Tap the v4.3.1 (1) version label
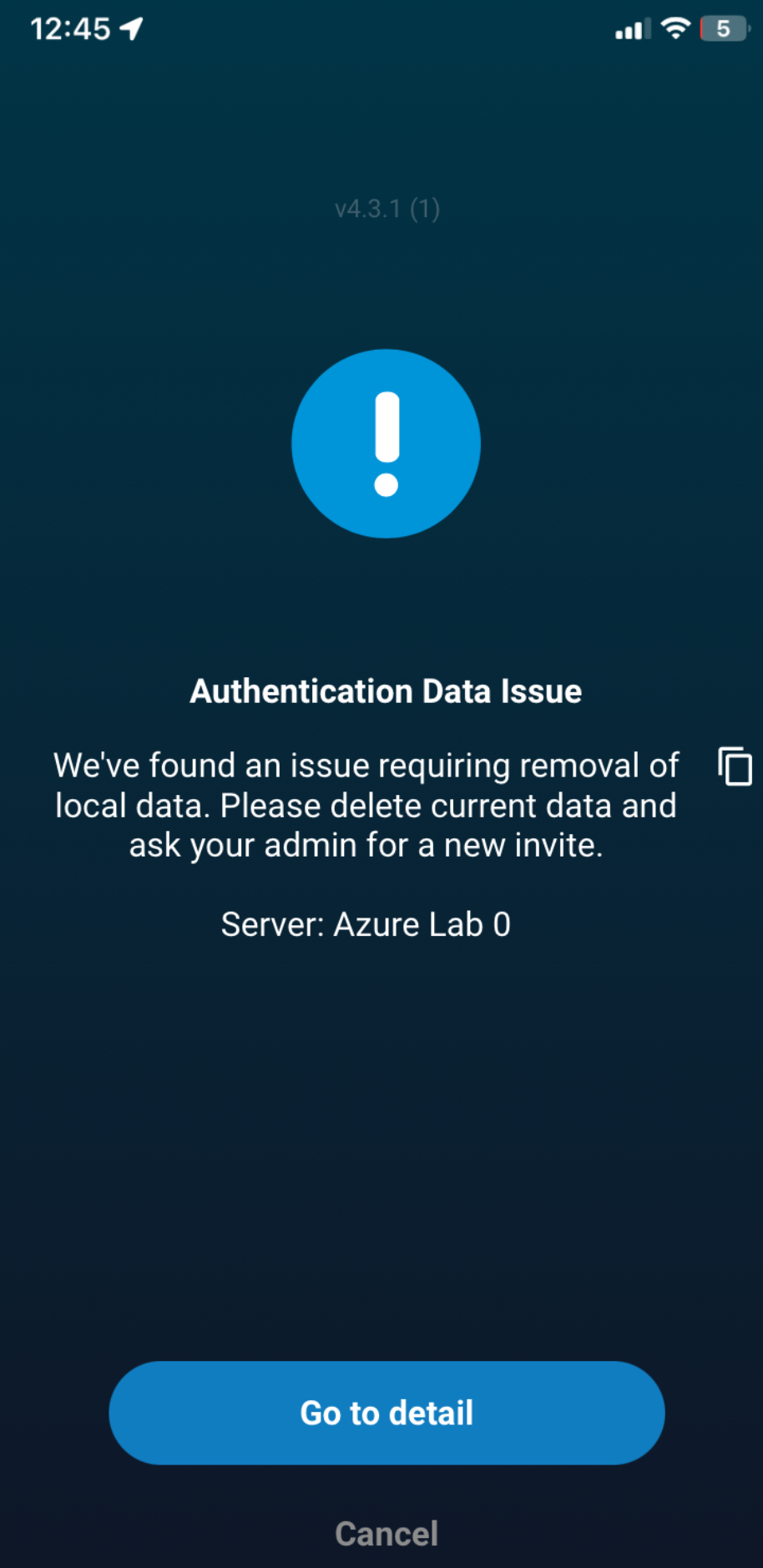 [x=387, y=208]
